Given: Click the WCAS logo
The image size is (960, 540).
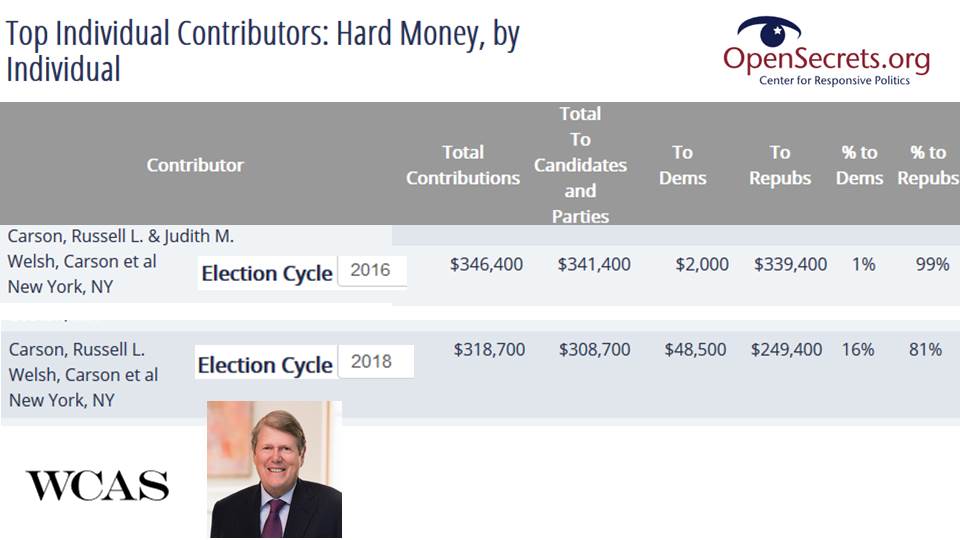Looking at the screenshot, I should click(97, 486).
